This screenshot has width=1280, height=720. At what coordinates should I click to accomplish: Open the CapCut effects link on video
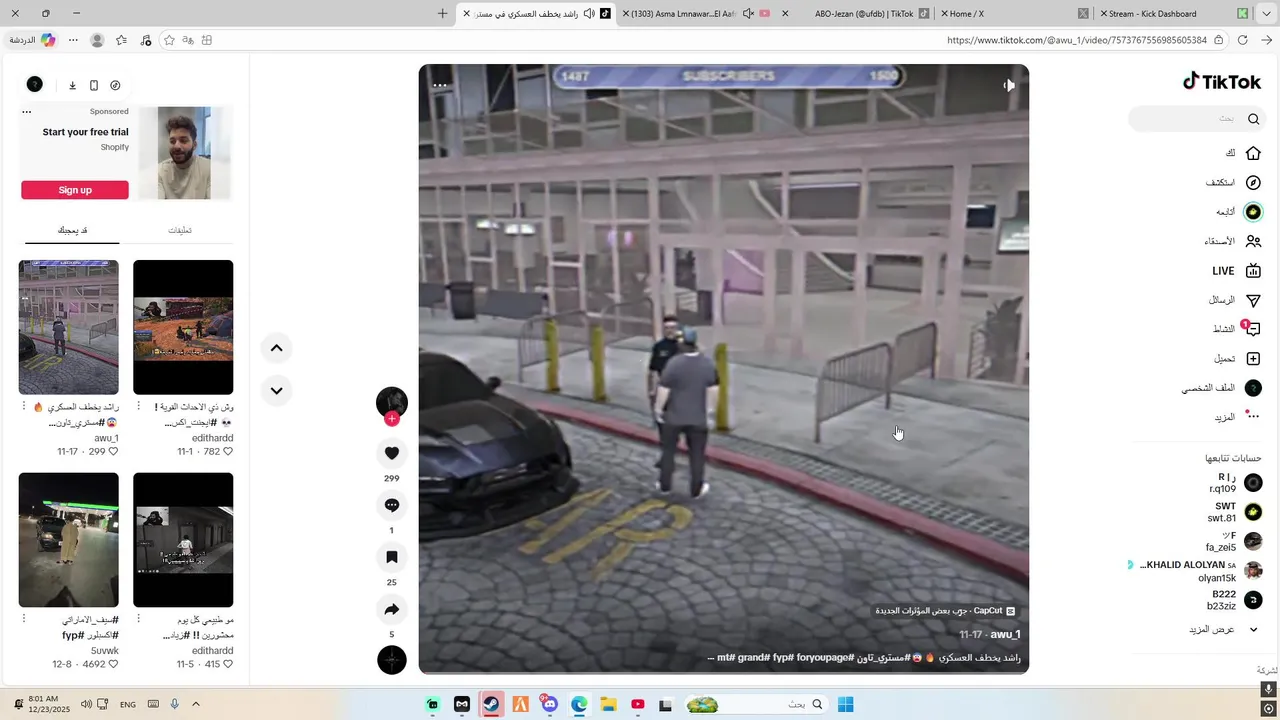coord(946,611)
